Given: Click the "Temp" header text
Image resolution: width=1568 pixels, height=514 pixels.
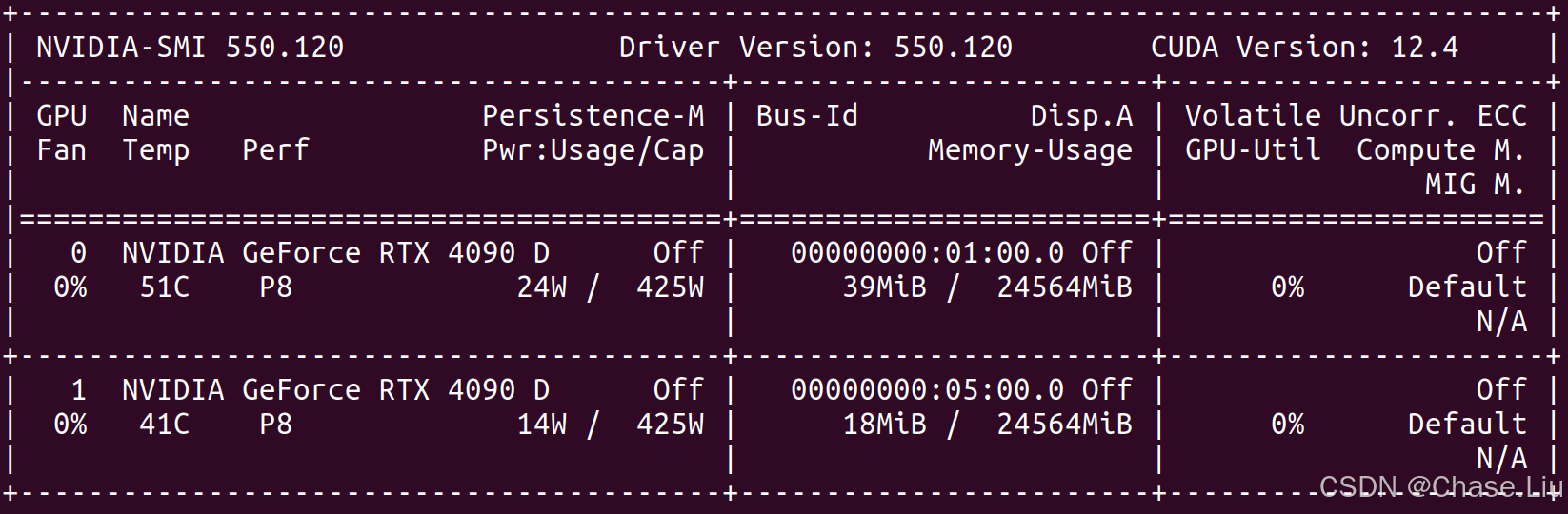Looking at the screenshot, I should click(x=155, y=150).
